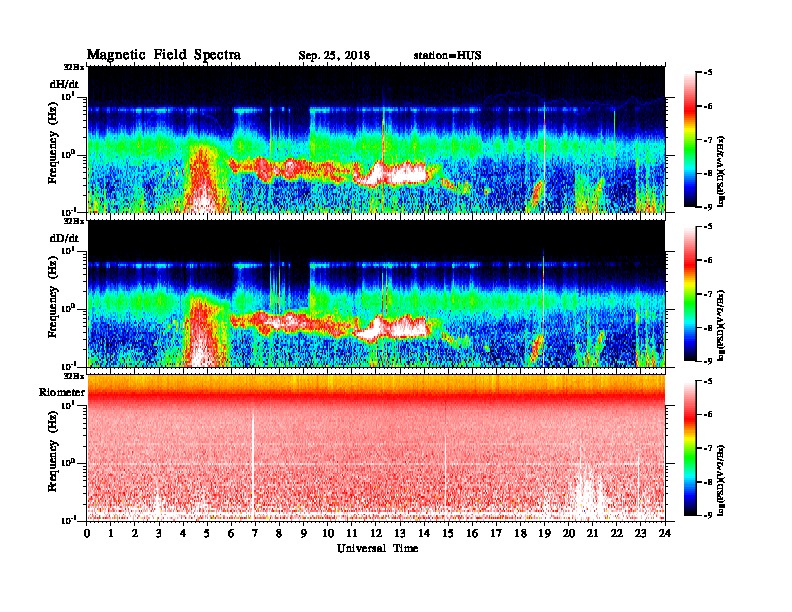The image size is (792, 612).
Task: Click the log(PSD) units label beside dD/dt colorbar
Action: 721,325
